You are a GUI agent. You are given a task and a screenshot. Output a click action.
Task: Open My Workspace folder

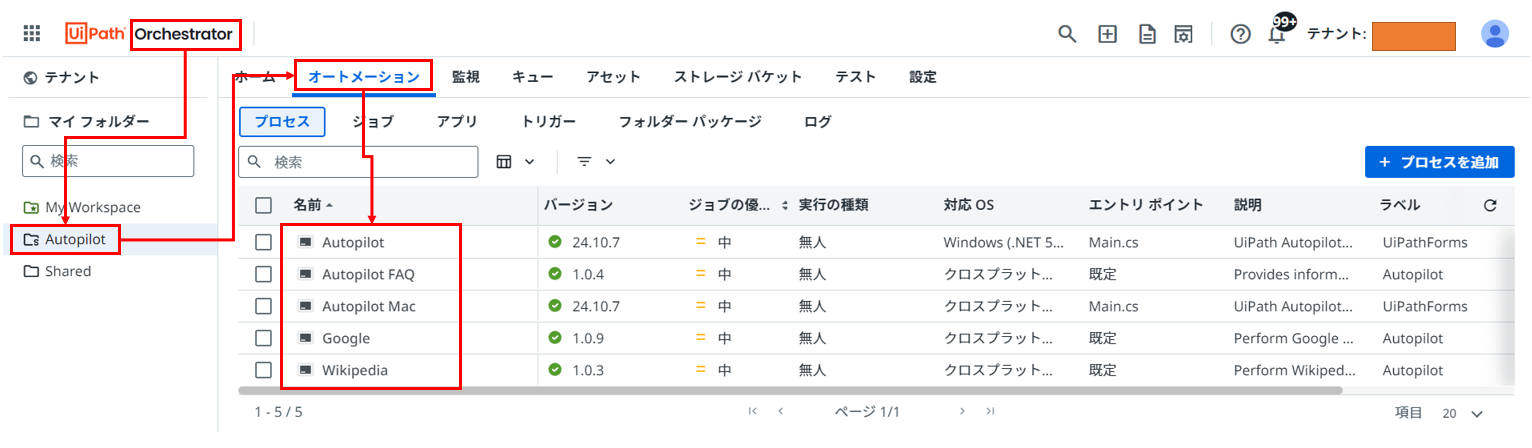coord(93,207)
